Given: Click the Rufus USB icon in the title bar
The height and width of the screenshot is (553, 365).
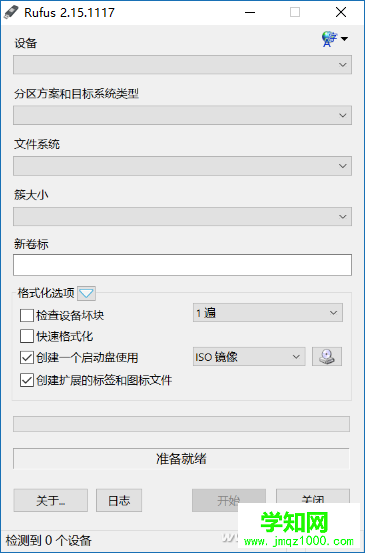Looking at the screenshot, I should (11, 12).
